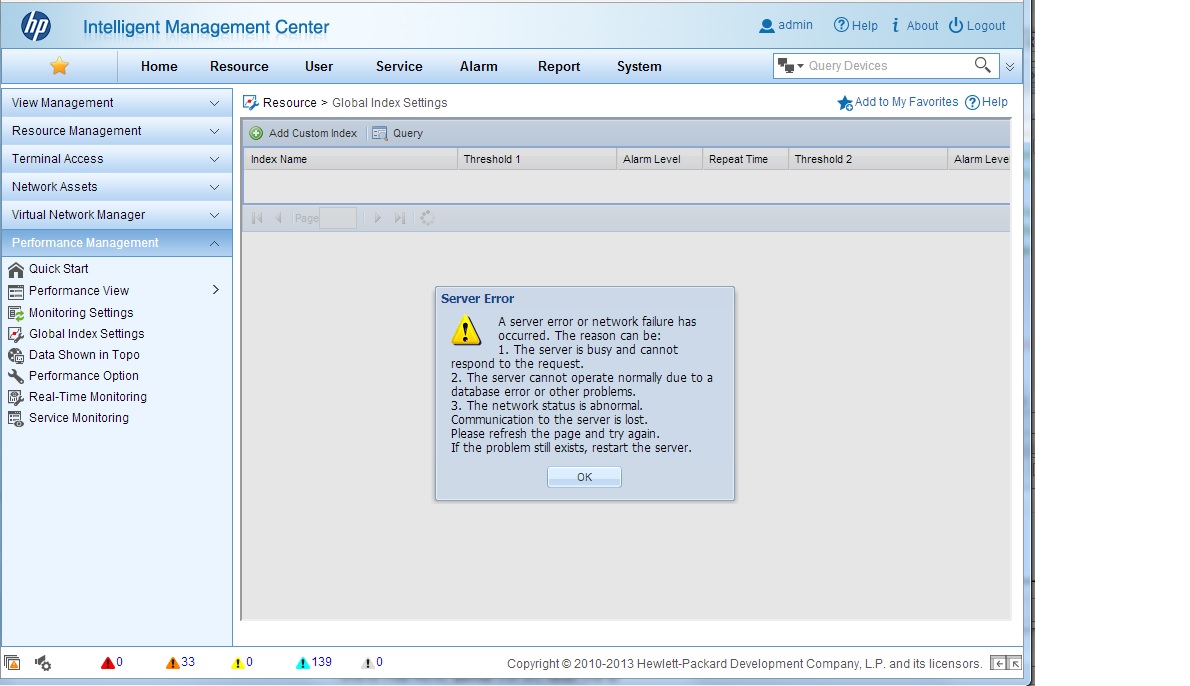Expand View Management section
1190x686 pixels.
pyautogui.click(x=116, y=102)
